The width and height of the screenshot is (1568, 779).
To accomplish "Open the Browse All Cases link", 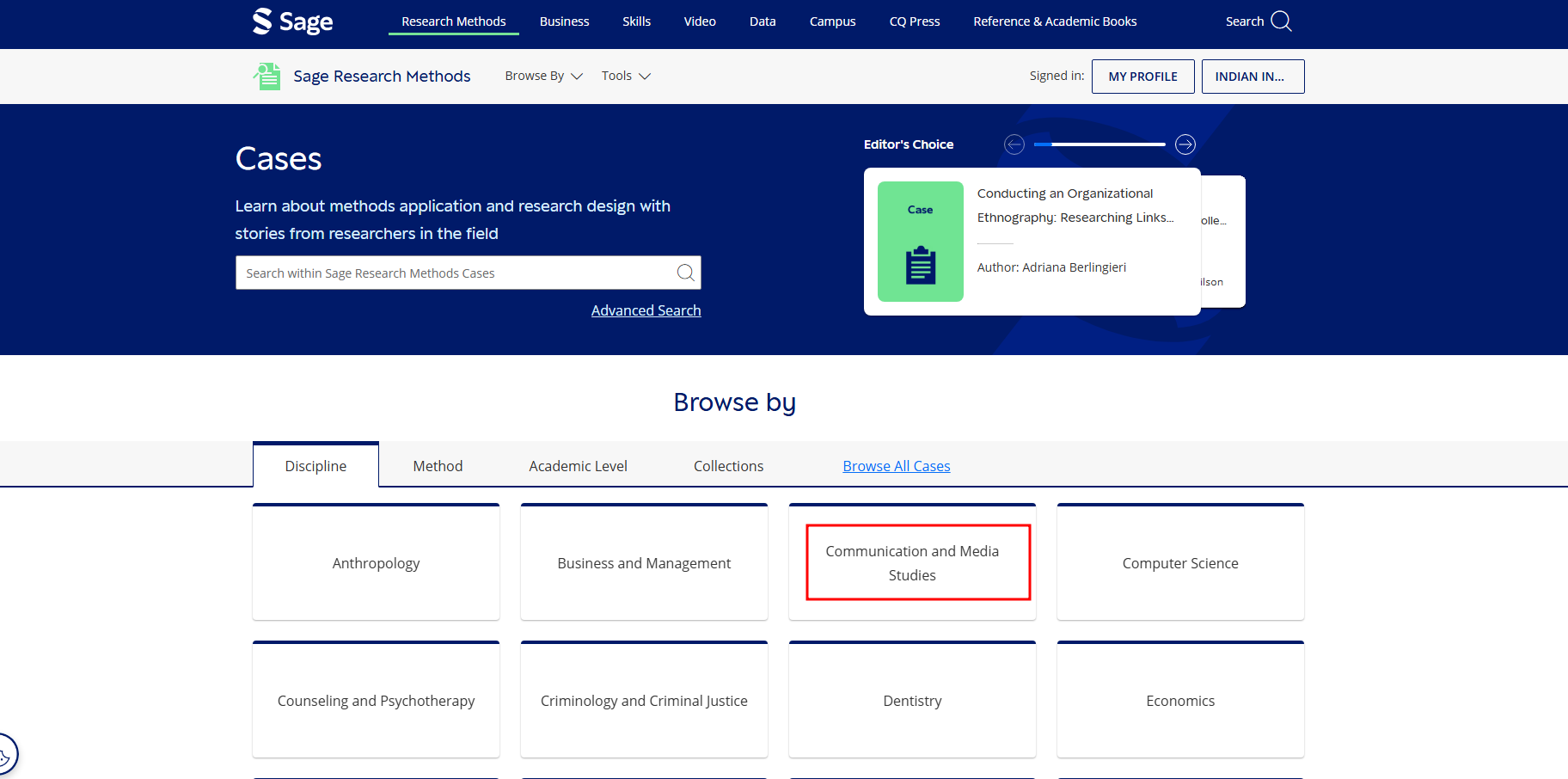I will 896,466.
